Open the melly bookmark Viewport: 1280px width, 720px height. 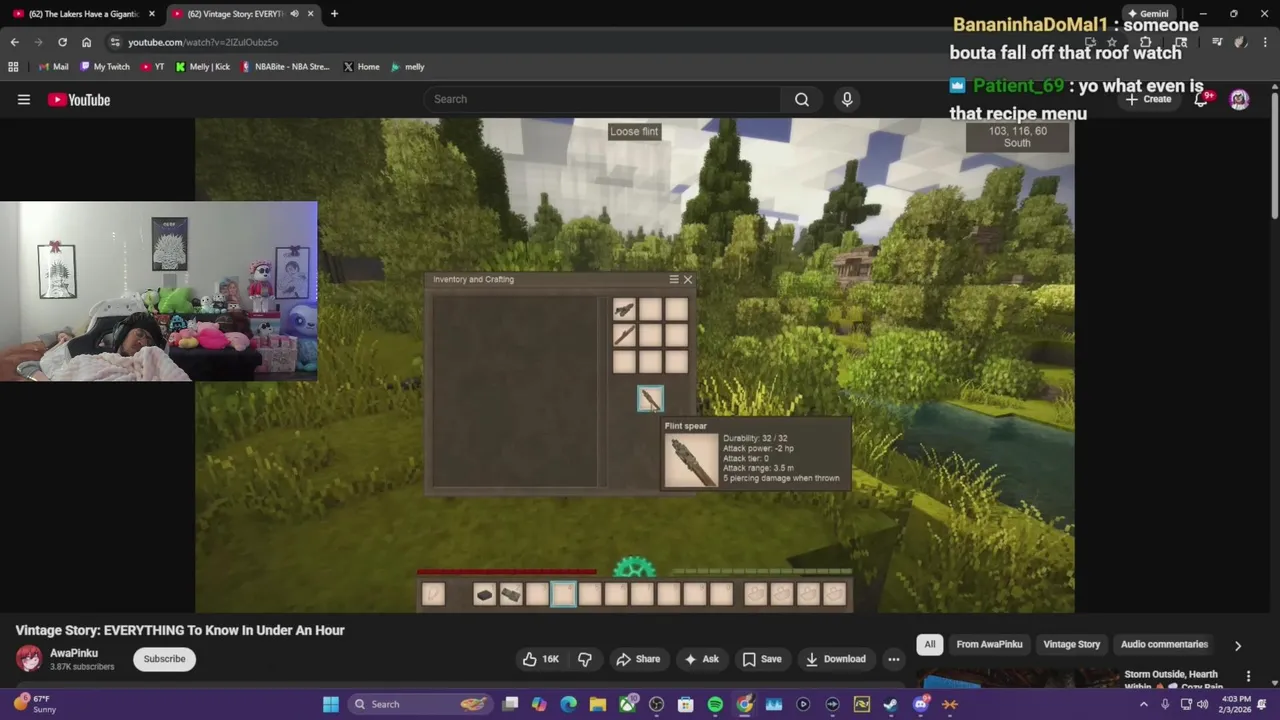[408, 67]
